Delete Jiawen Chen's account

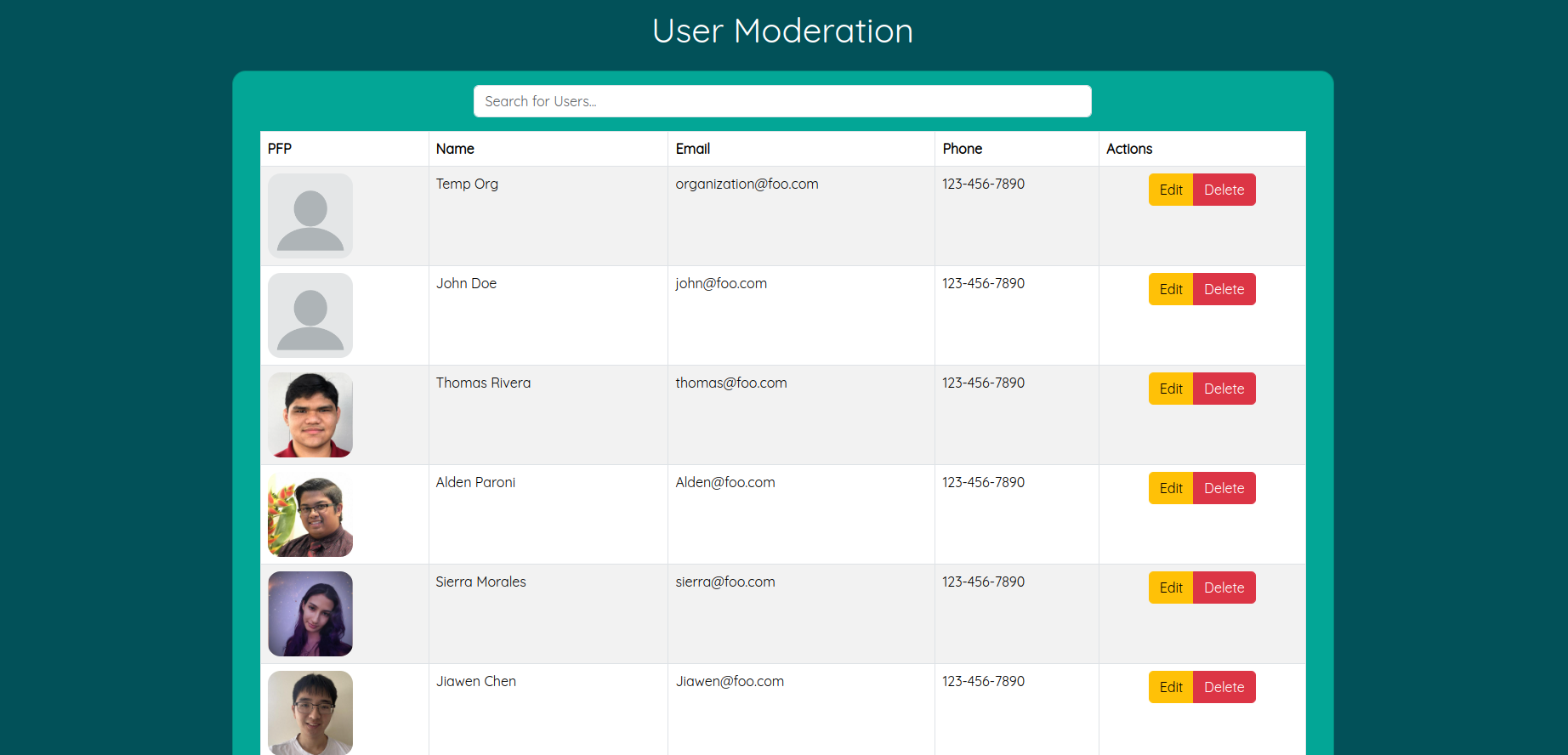click(x=1224, y=687)
